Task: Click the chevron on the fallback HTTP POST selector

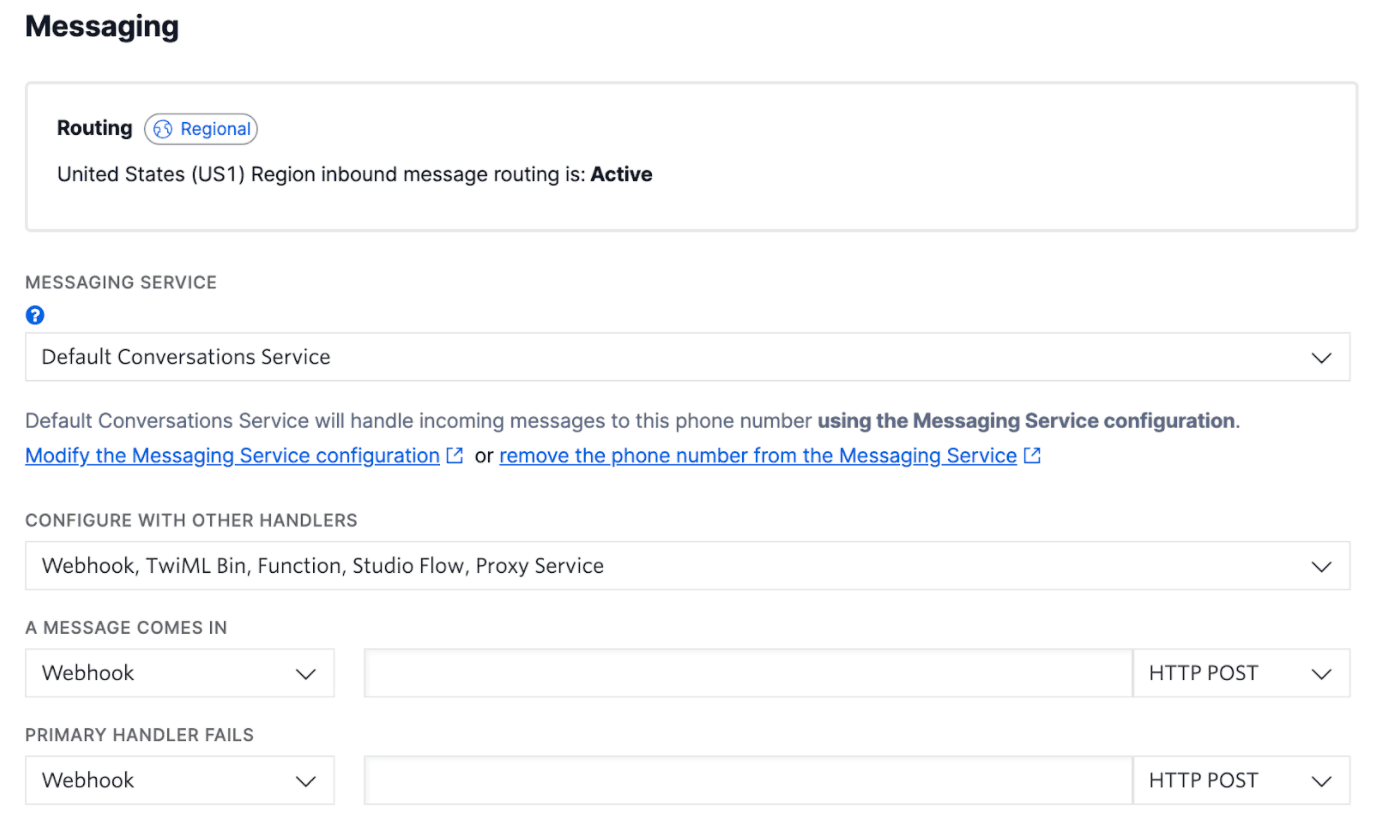Action: 1322,780
